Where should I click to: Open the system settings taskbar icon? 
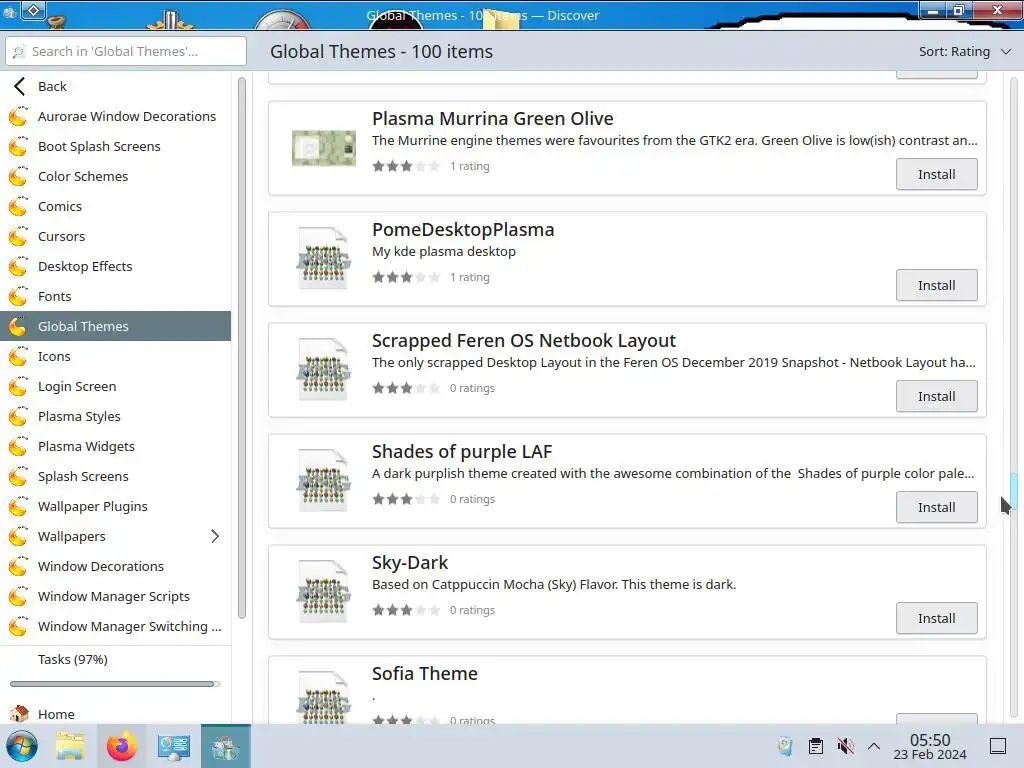pyautogui.click(x=173, y=746)
